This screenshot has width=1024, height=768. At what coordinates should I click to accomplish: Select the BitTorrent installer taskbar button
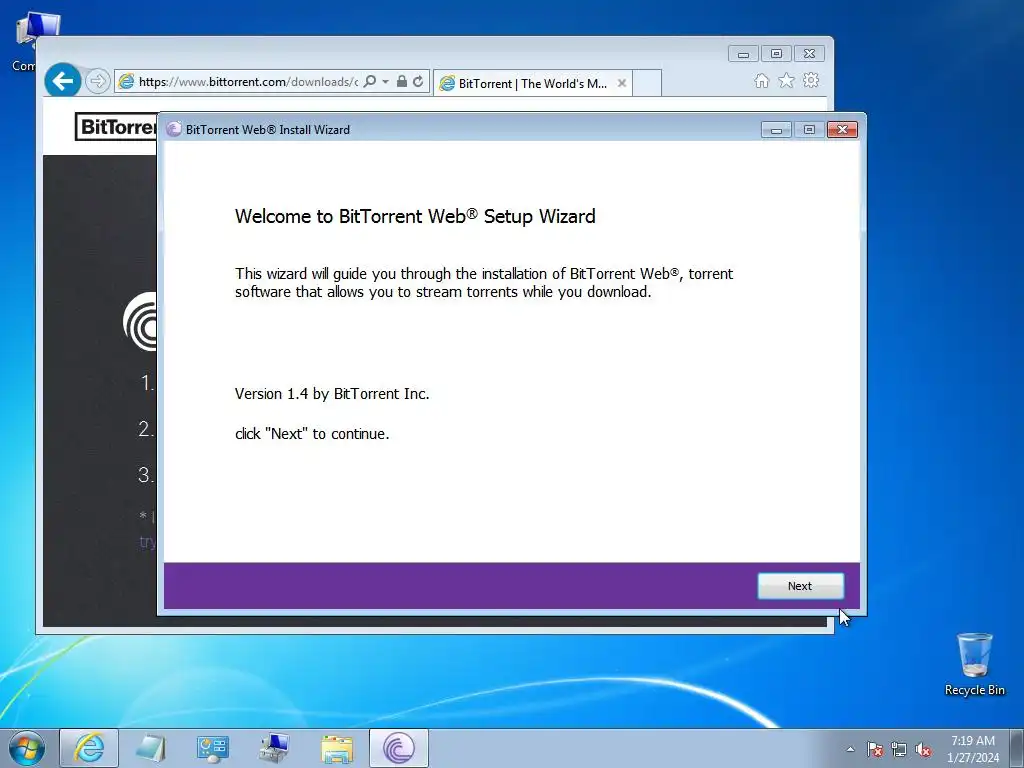pos(399,748)
